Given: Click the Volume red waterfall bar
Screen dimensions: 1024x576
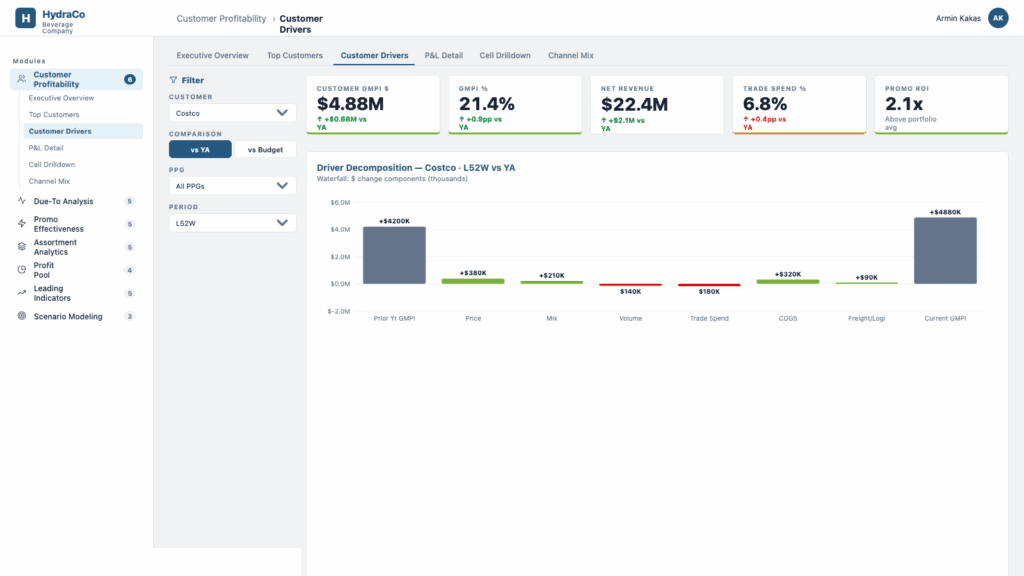Looking at the screenshot, I should tap(630, 285).
